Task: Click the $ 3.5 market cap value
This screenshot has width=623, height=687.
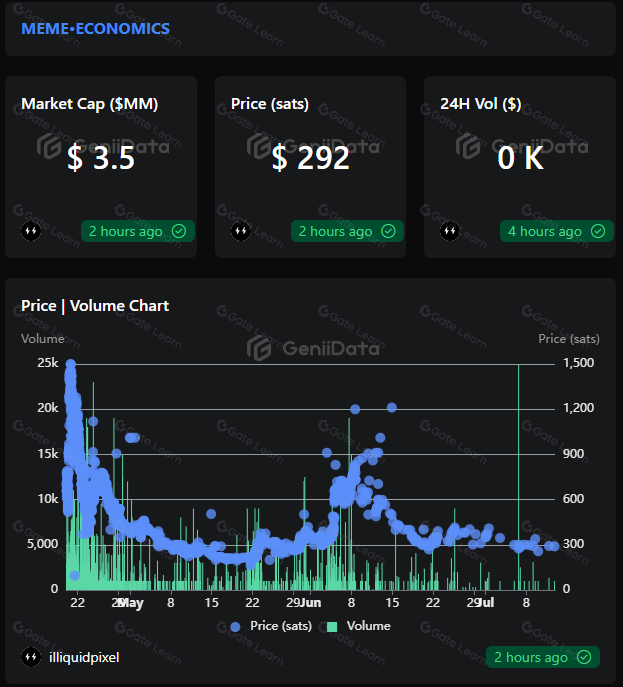Action: 101,158
